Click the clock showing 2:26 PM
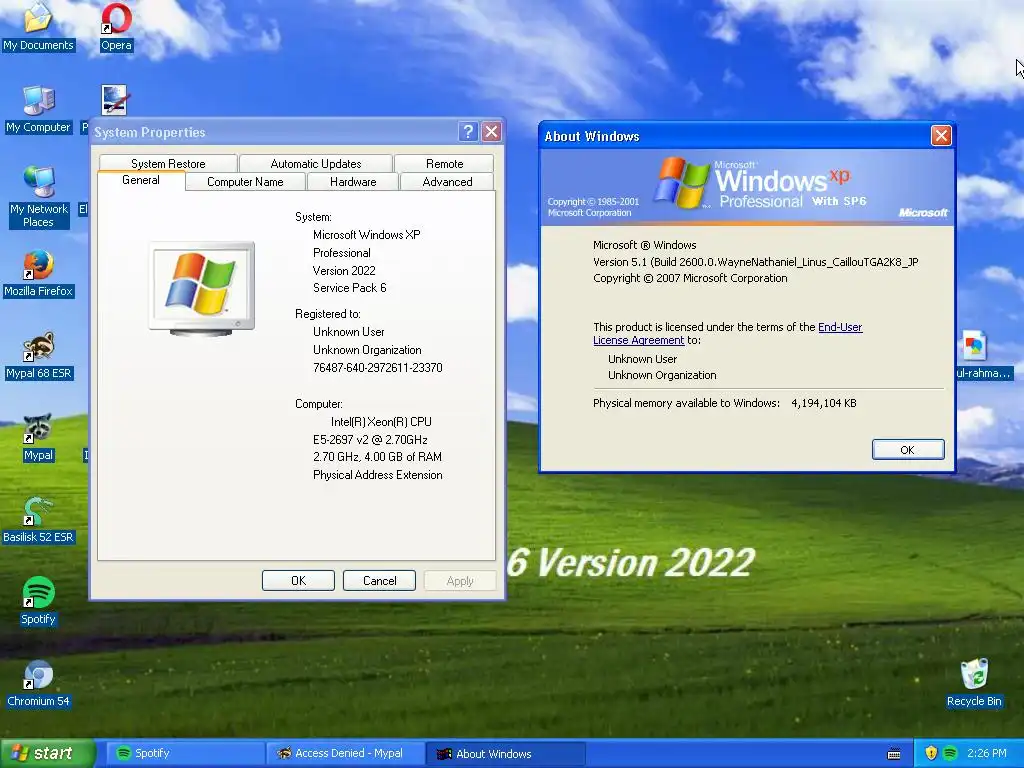1024x768 pixels. click(x=987, y=753)
